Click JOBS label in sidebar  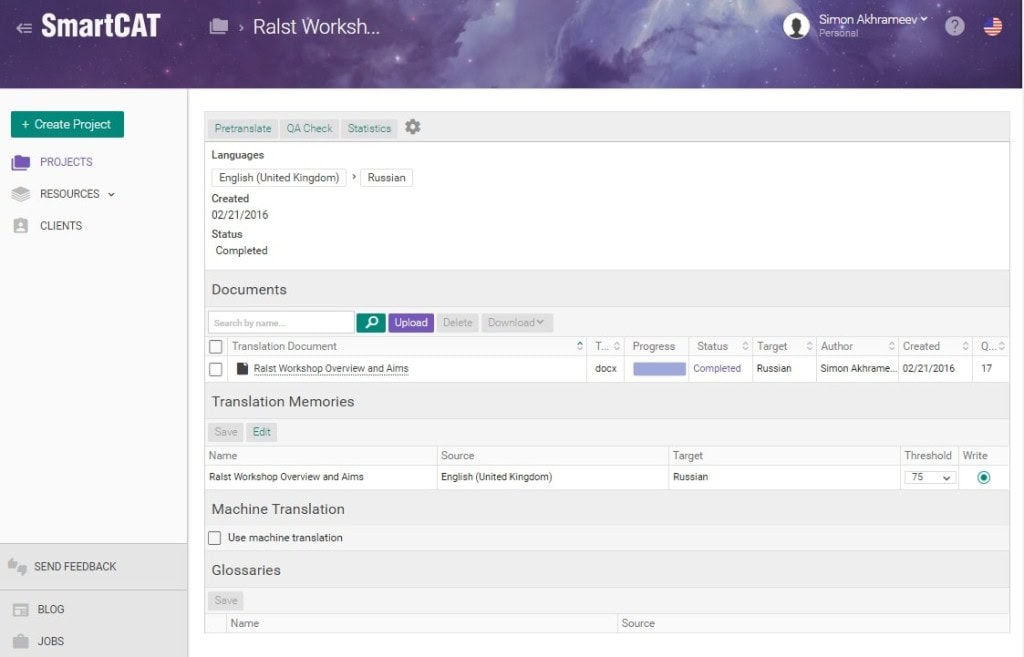pos(51,641)
